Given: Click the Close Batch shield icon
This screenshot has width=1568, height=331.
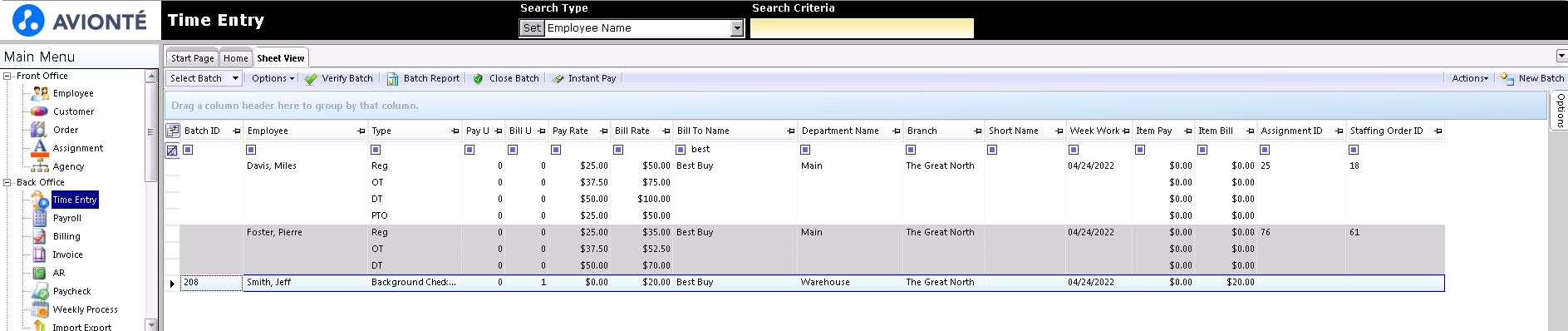Looking at the screenshot, I should click(478, 78).
